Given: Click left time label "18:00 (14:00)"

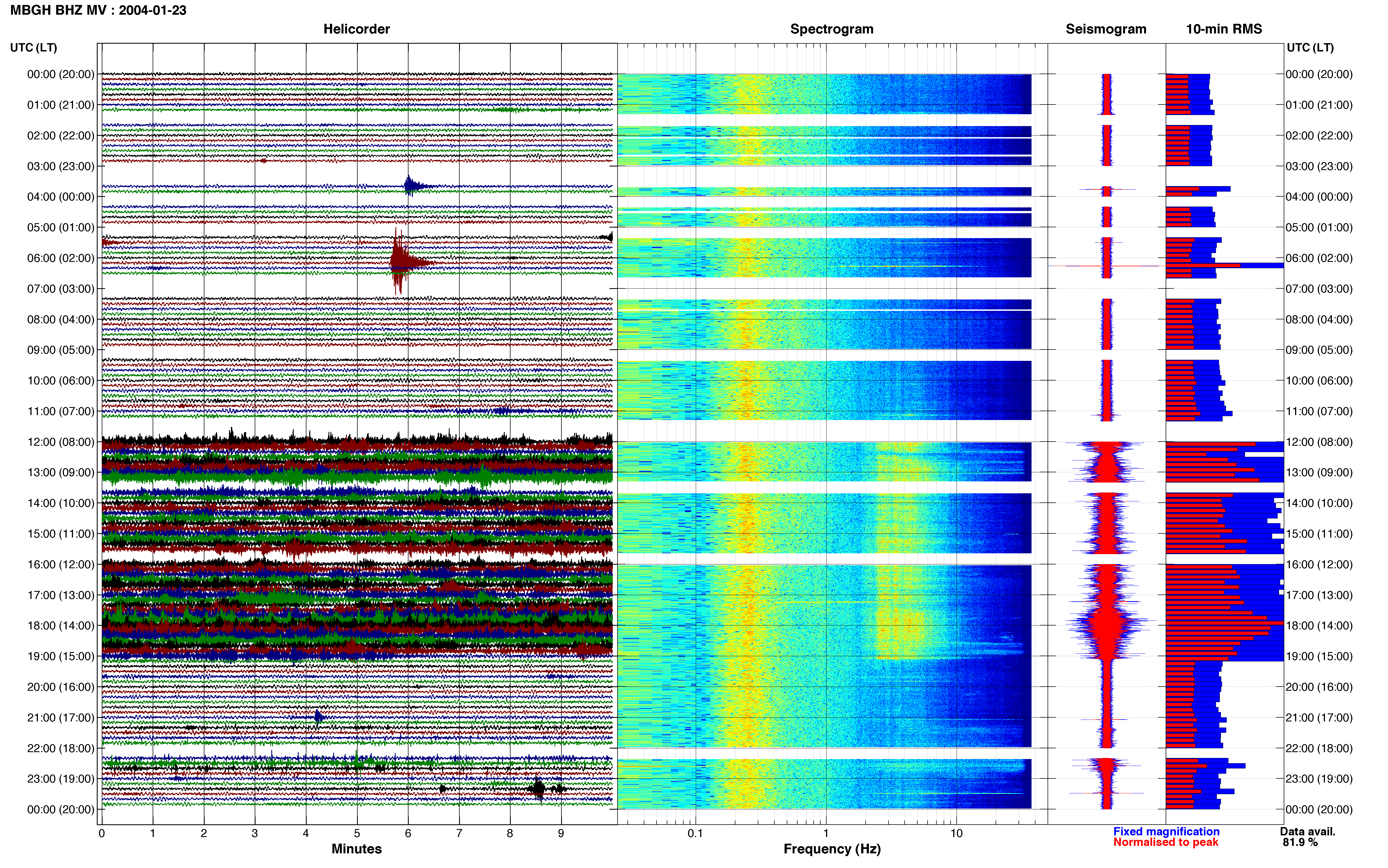Looking at the screenshot, I should [x=61, y=626].
